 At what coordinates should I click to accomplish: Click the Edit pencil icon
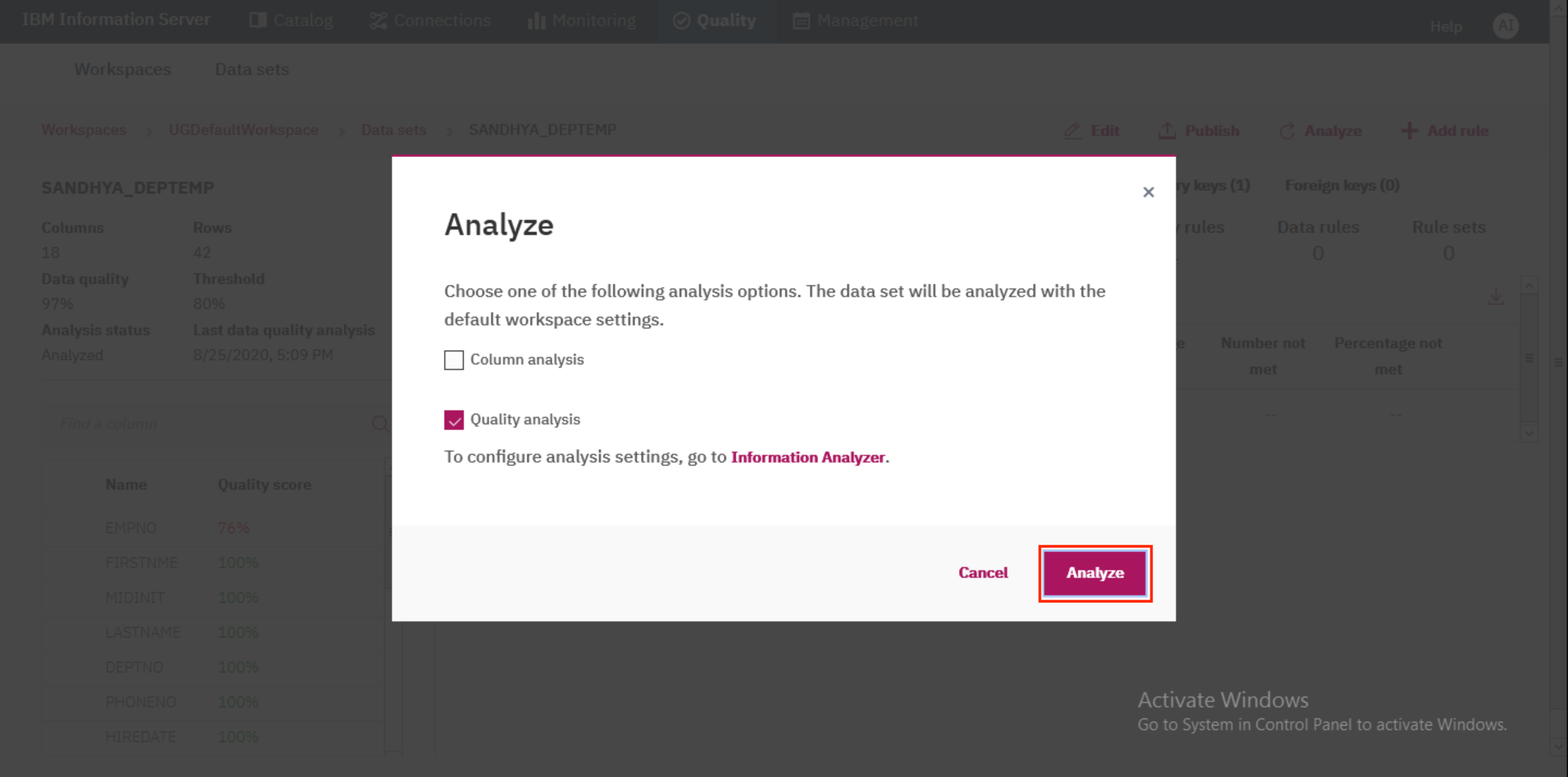click(1073, 131)
